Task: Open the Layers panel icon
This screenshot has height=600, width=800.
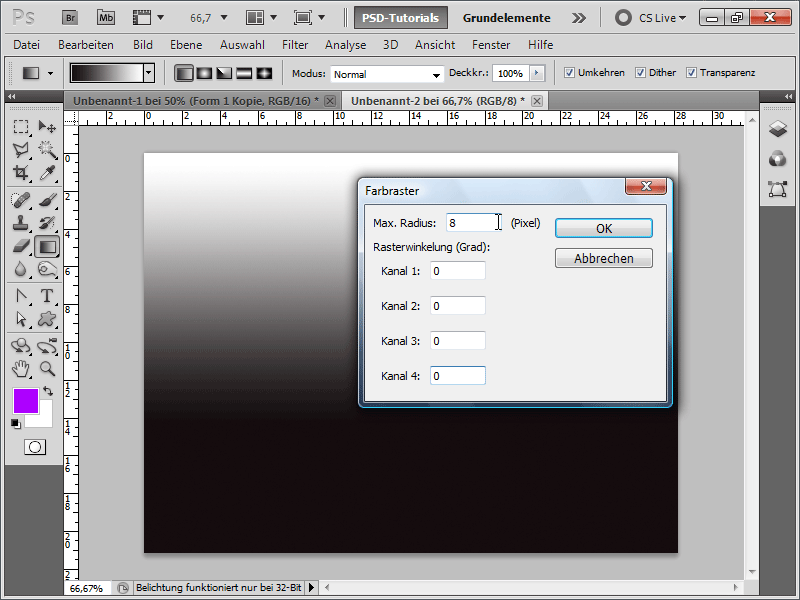Action: (x=778, y=129)
